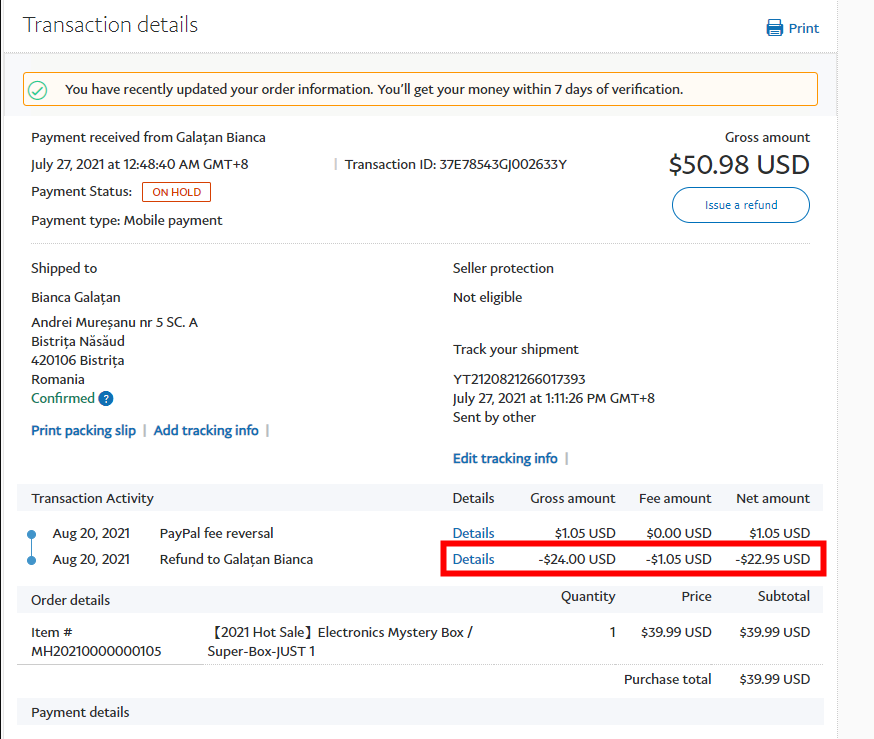Click the Order details section header
Image resolution: width=874 pixels, height=739 pixels.
coord(70,600)
